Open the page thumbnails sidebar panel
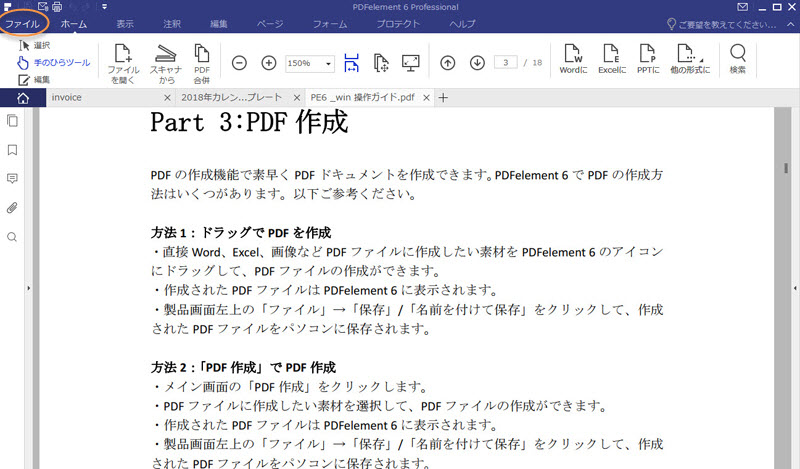The width and height of the screenshot is (800, 469). tap(12, 121)
